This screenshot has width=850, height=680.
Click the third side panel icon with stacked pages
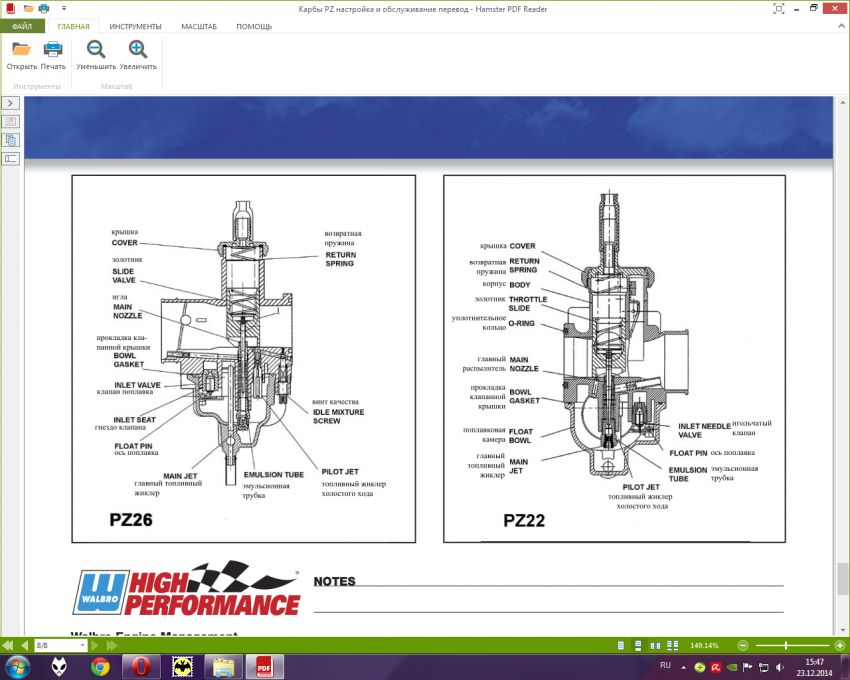click(11, 140)
